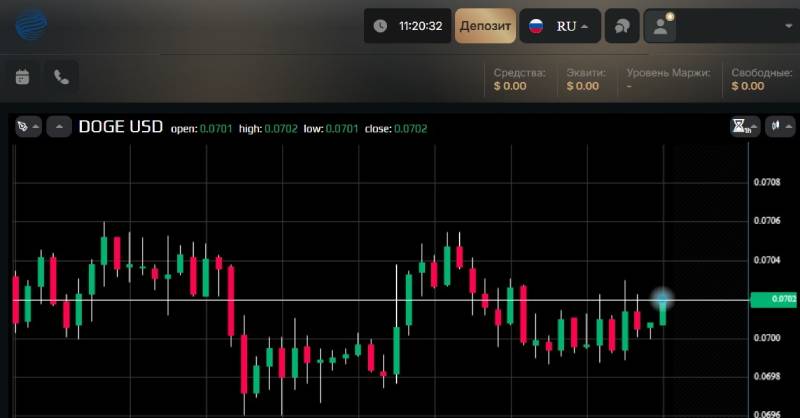
Task: Click the 0.0698 price axis label
Action: [767, 377]
